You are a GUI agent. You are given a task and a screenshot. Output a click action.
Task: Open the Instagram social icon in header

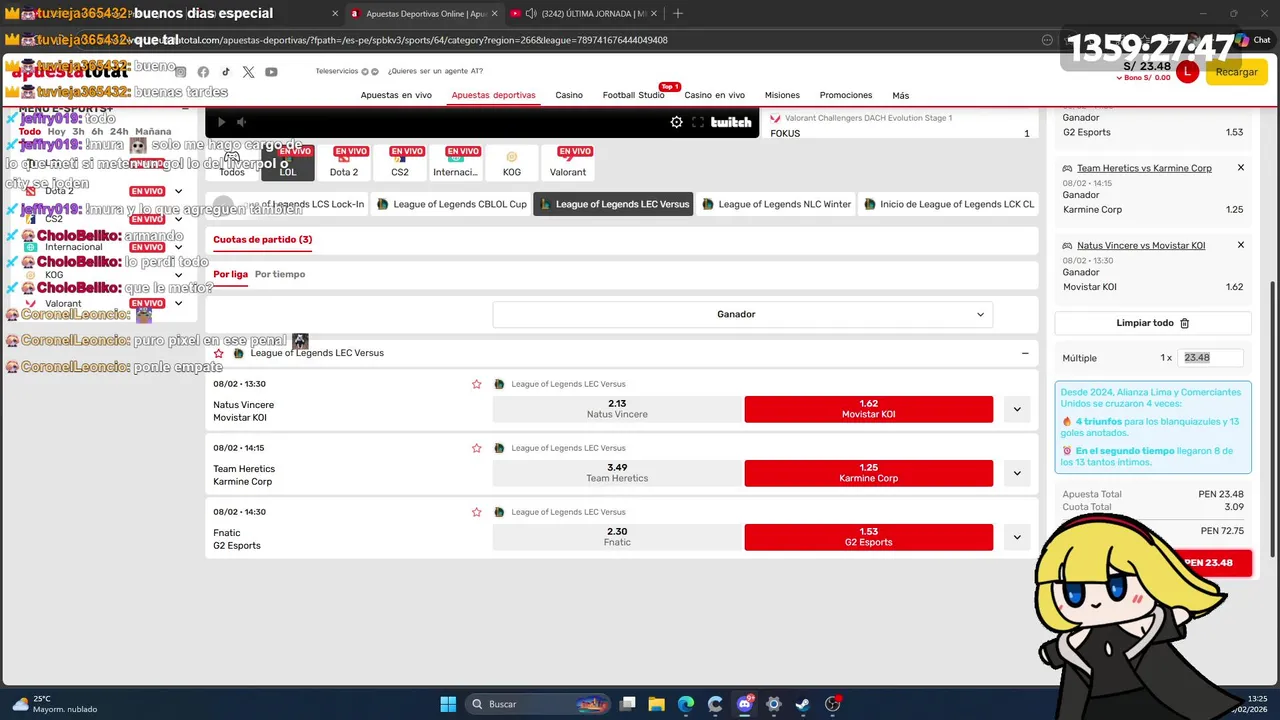[180, 72]
